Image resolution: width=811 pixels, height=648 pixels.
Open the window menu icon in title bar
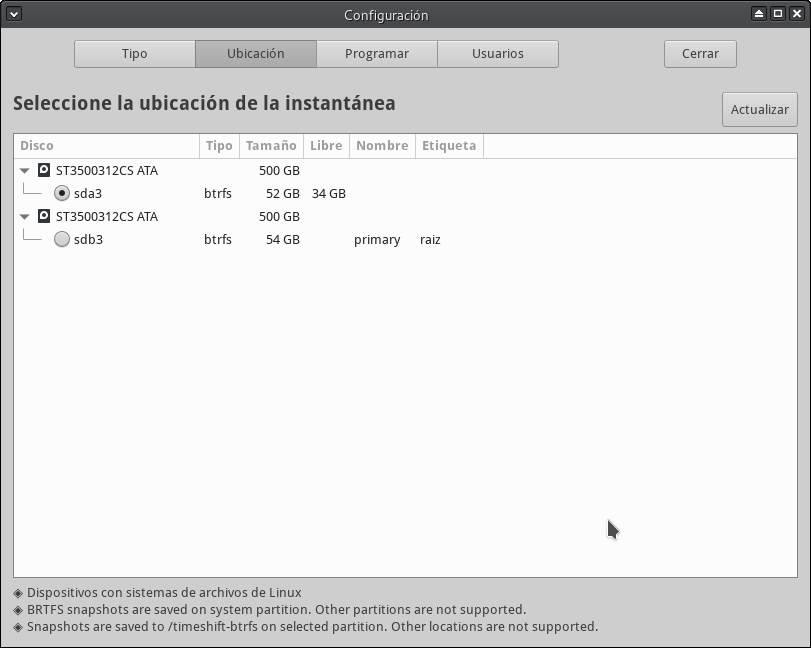(x=13, y=14)
